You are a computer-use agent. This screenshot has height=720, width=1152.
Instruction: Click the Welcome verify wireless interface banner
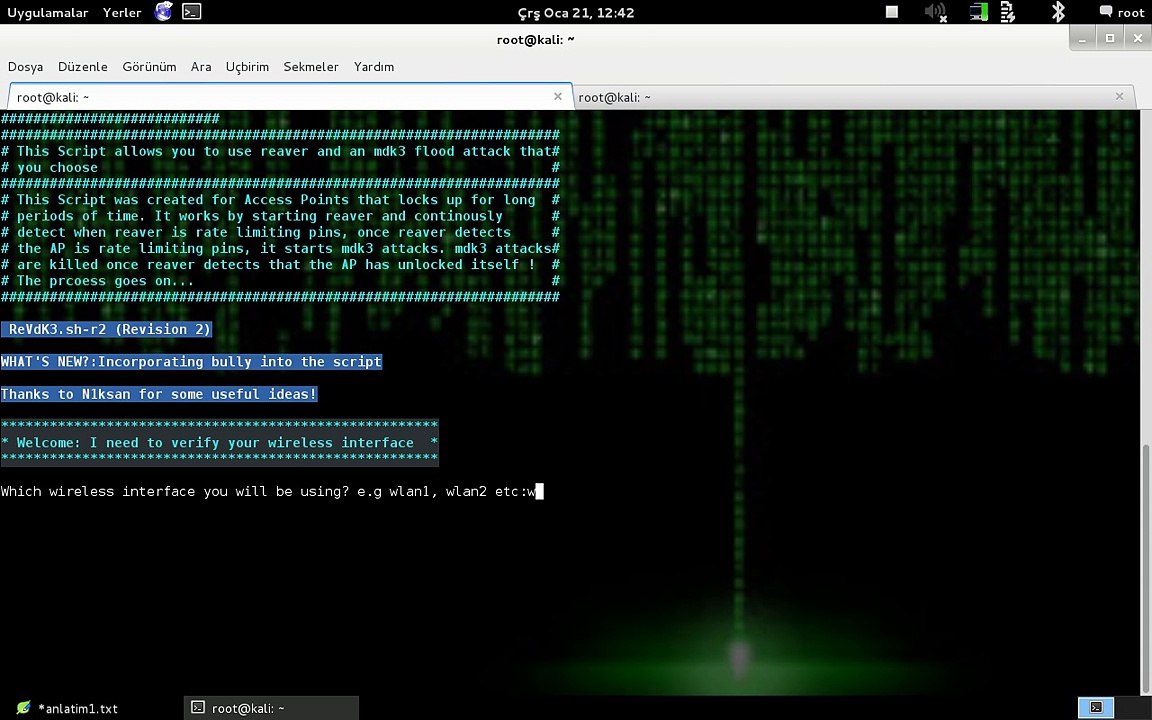pos(219,442)
